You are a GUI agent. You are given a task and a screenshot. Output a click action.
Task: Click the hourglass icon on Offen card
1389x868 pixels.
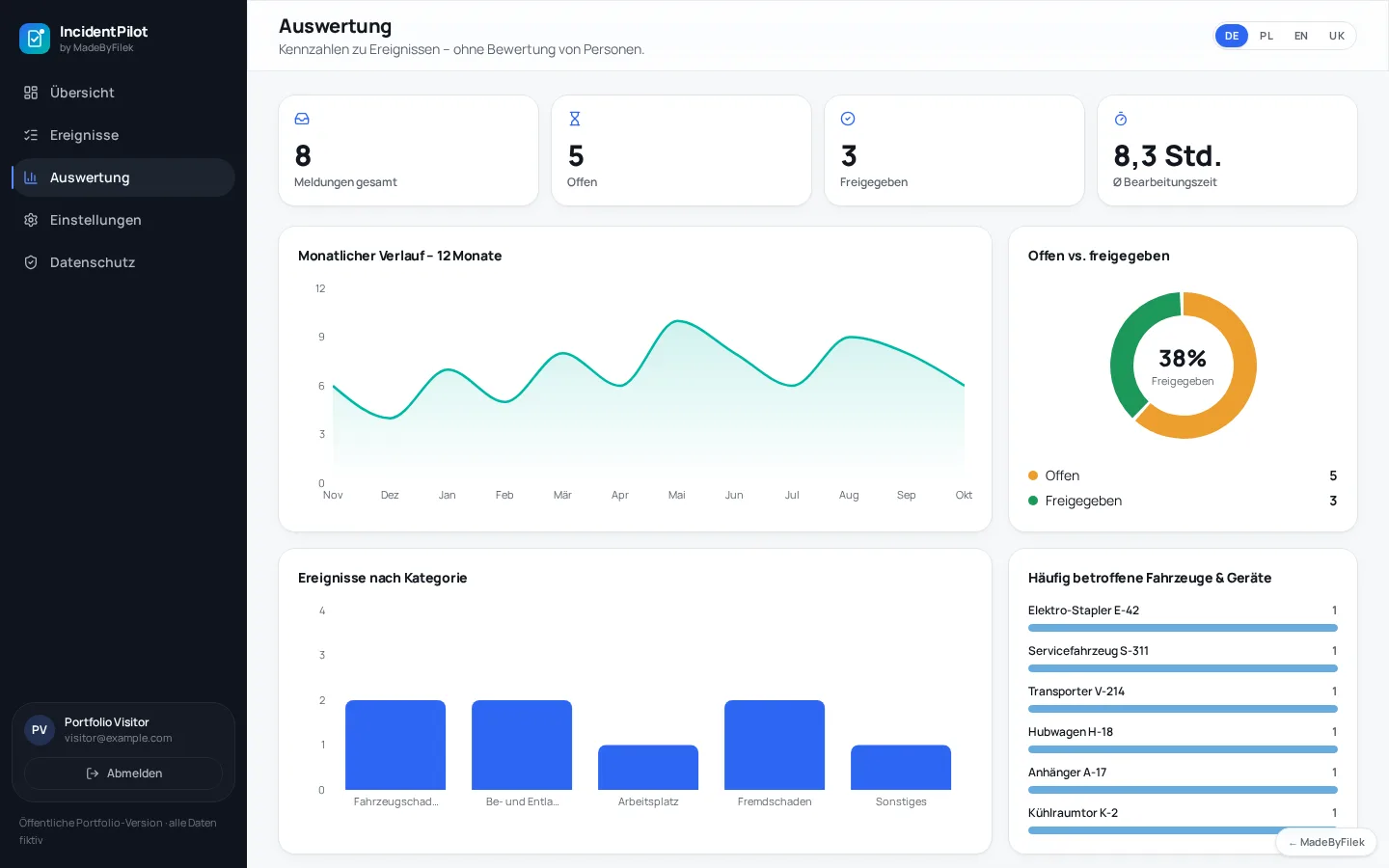click(x=575, y=119)
